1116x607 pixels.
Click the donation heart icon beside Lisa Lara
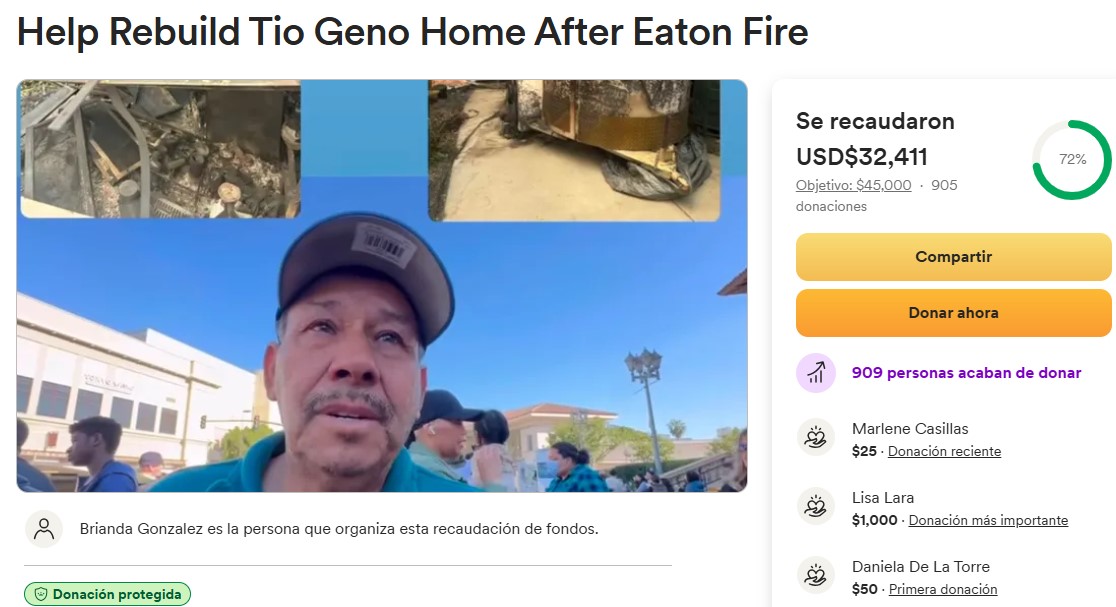(x=816, y=507)
